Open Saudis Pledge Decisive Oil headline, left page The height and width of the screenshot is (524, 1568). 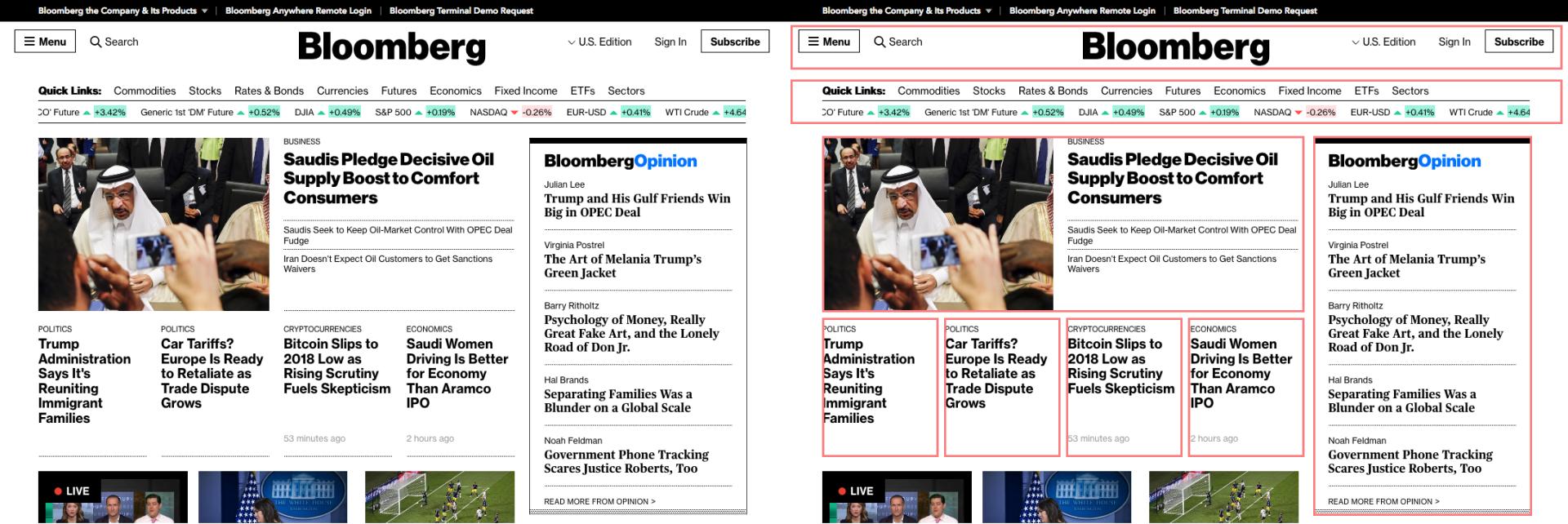(x=388, y=178)
